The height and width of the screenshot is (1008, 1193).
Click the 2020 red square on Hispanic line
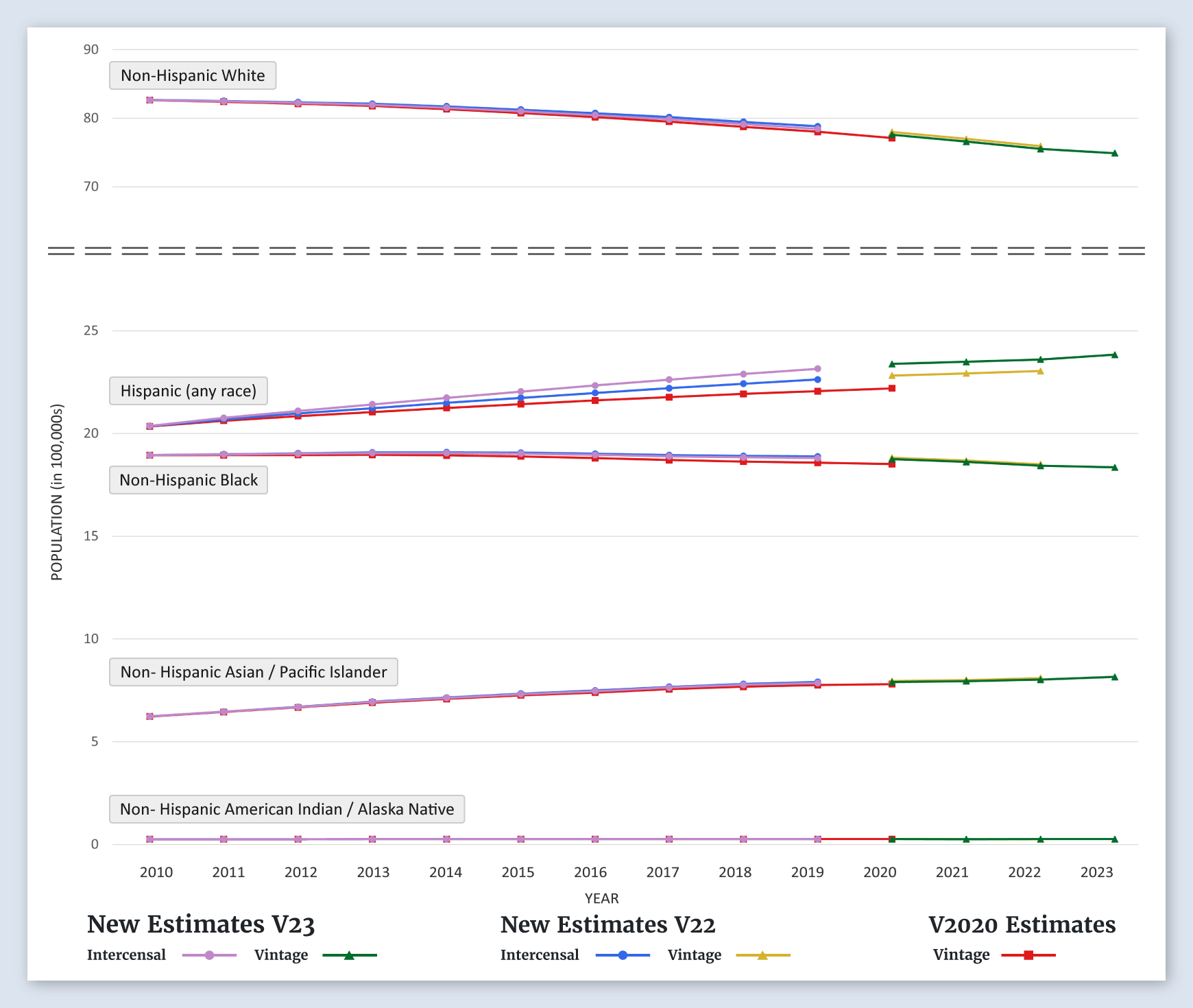(x=892, y=388)
